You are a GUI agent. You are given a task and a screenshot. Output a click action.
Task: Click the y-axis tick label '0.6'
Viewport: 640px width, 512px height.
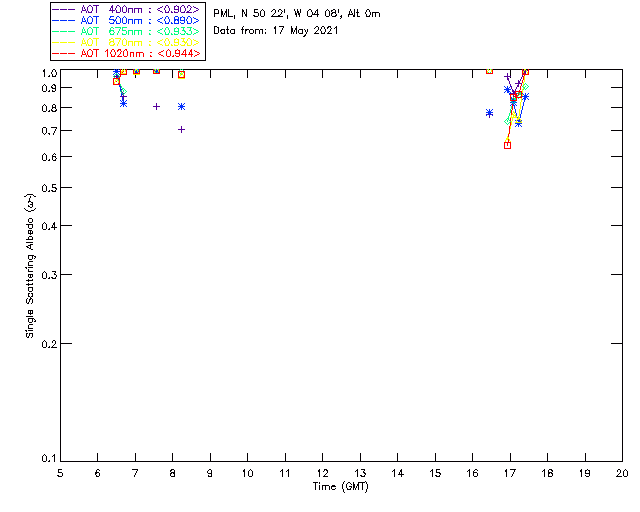pos(49,157)
